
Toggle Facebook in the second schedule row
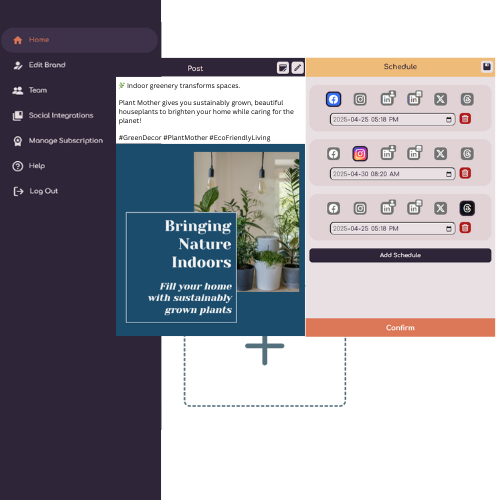[x=333, y=154]
